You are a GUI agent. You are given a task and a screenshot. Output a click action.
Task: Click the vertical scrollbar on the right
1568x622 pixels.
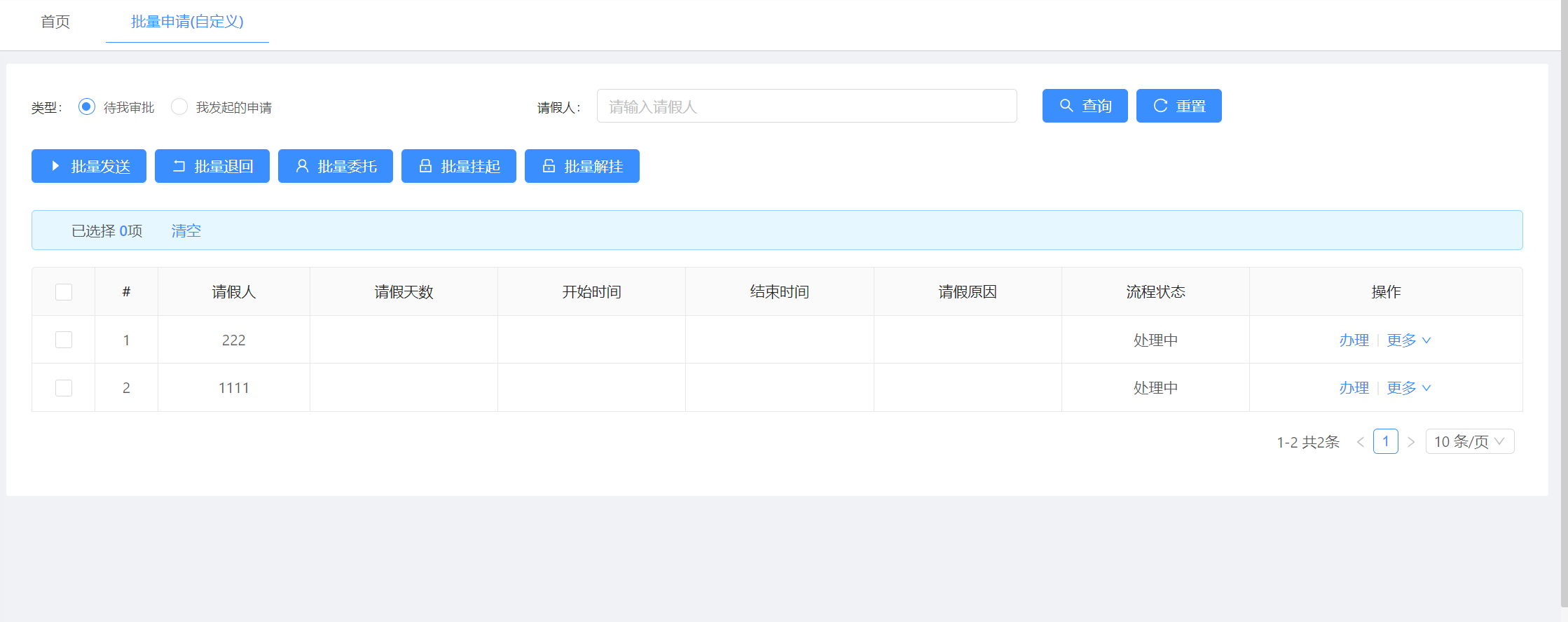[x=1564, y=304]
